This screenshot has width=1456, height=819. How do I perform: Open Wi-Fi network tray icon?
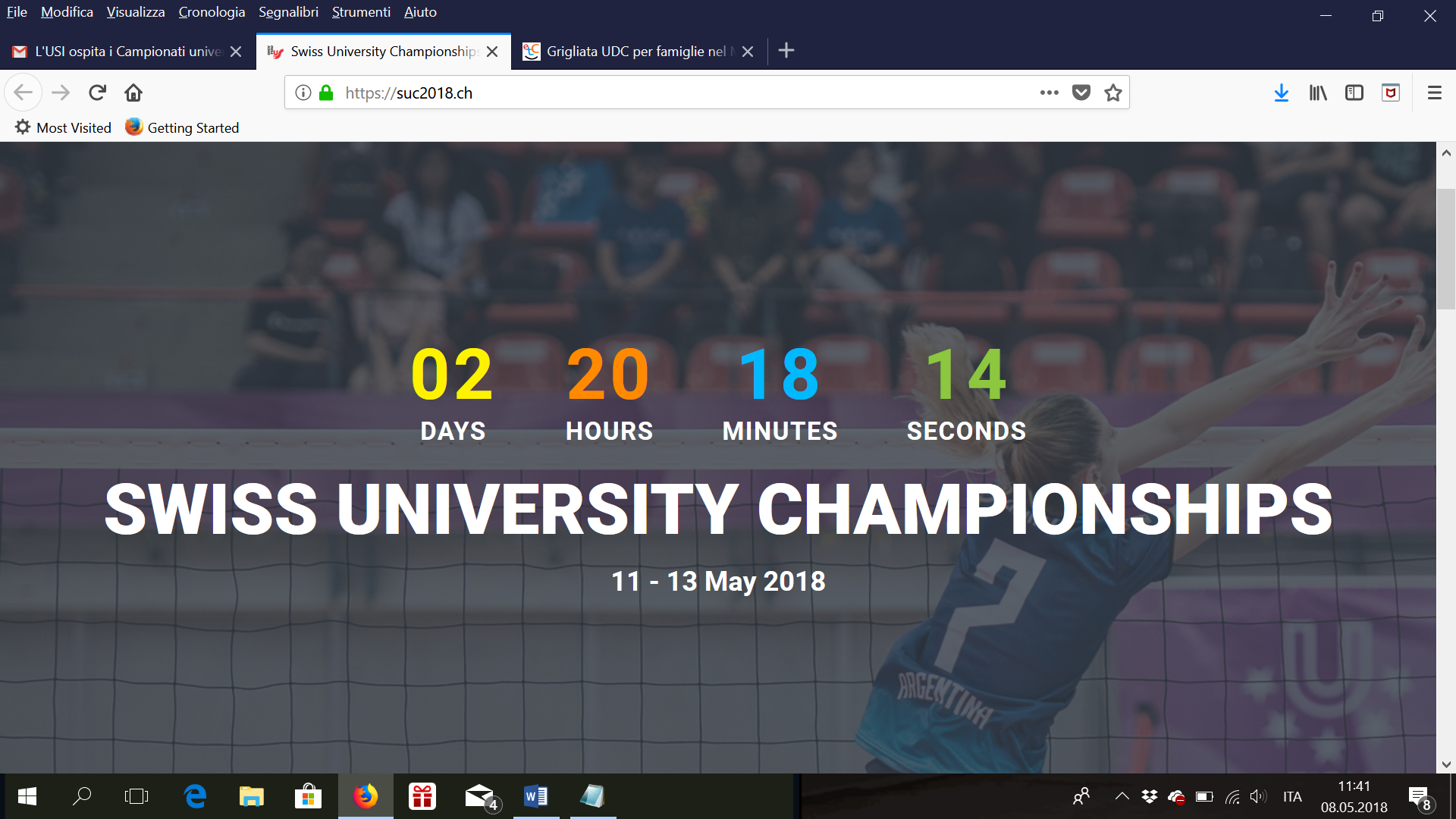coord(1233,796)
